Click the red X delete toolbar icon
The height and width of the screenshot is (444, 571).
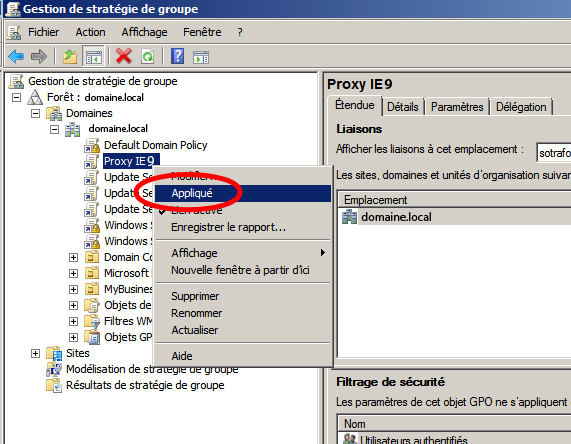[124, 56]
